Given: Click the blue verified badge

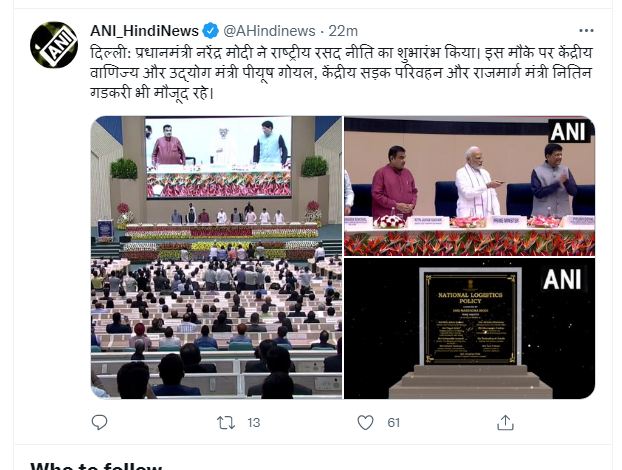Looking at the screenshot, I should [211, 31].
